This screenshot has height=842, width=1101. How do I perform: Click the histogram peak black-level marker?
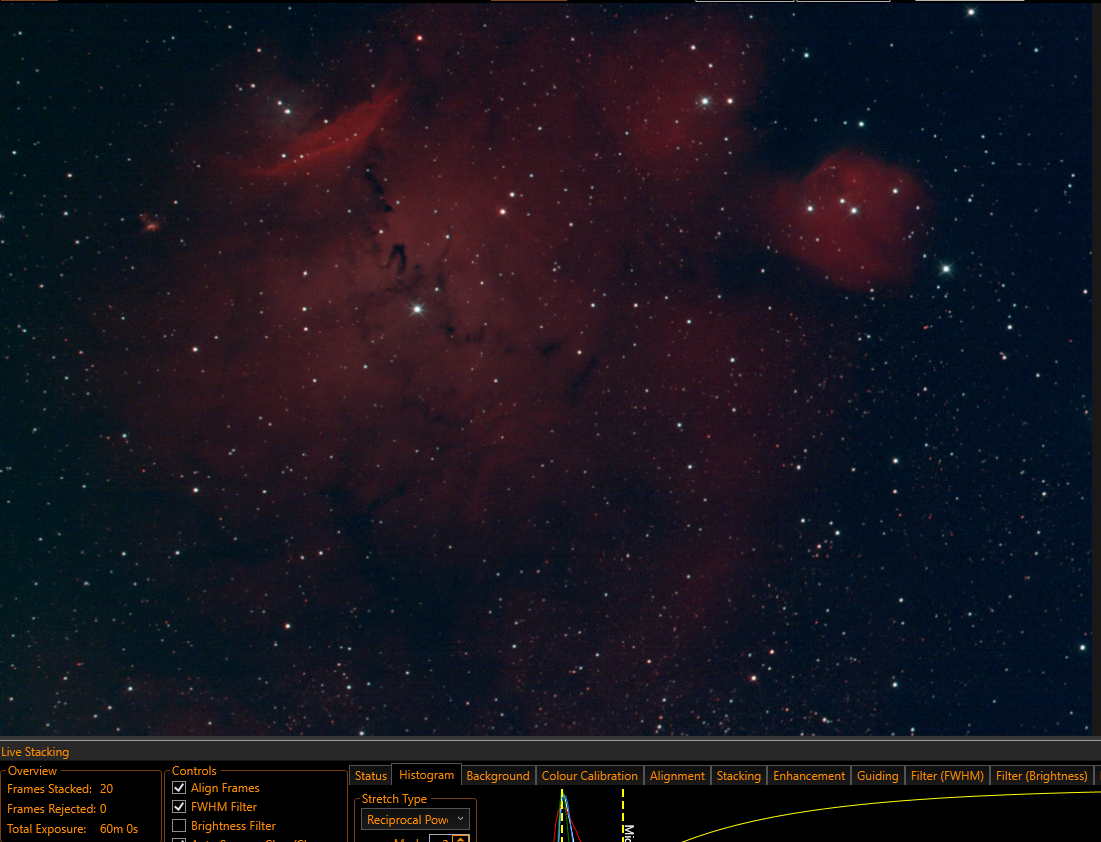coord(562,815)
